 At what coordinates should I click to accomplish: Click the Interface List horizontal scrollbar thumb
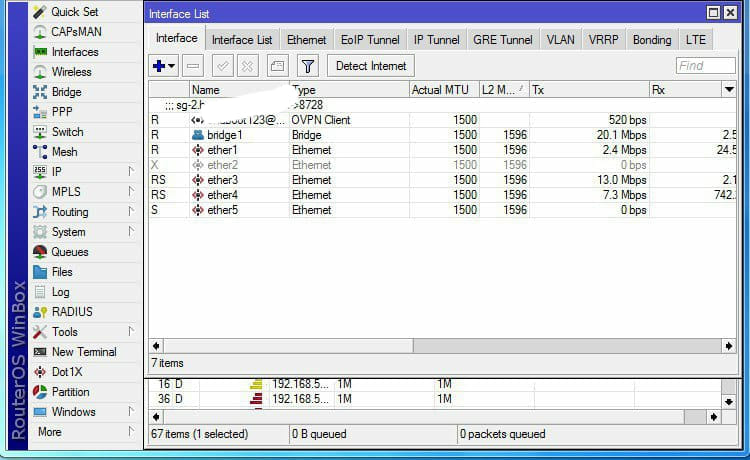coord(288,346)
